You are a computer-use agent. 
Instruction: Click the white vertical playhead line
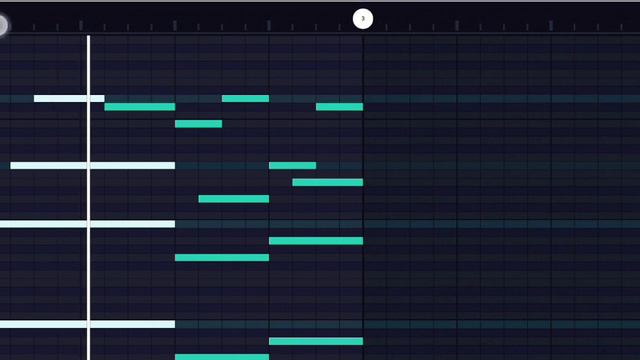(x=88, y=198)
